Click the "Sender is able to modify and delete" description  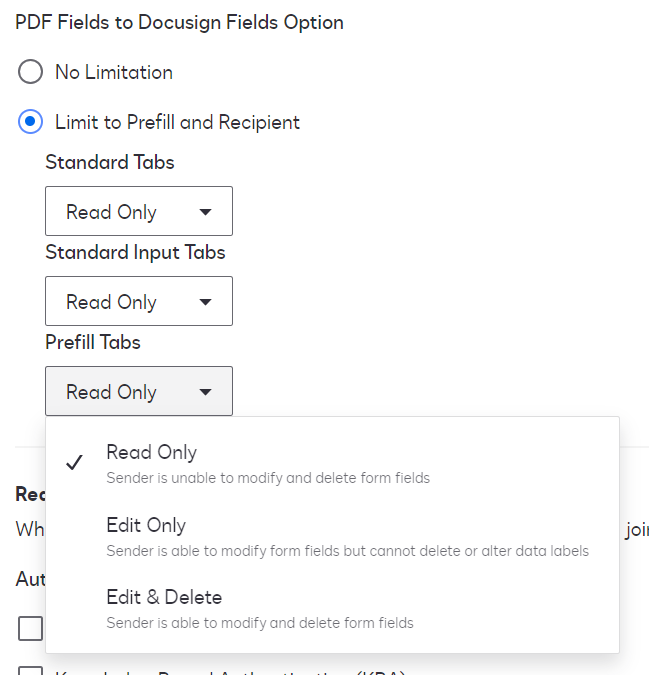point(260,623)
